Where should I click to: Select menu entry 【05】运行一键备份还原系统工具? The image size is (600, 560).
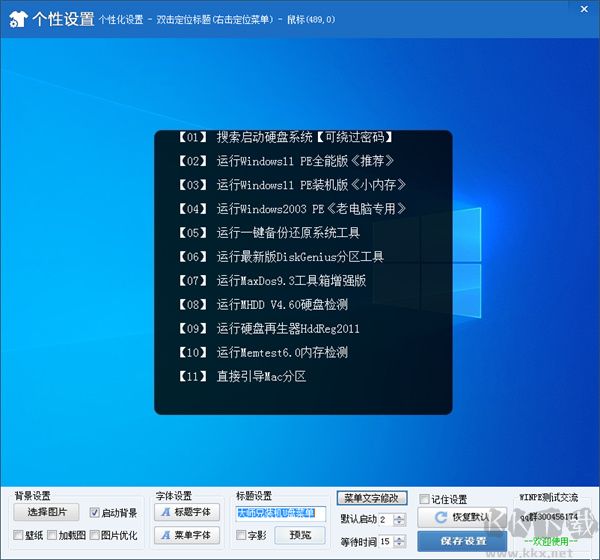(269, 233)
